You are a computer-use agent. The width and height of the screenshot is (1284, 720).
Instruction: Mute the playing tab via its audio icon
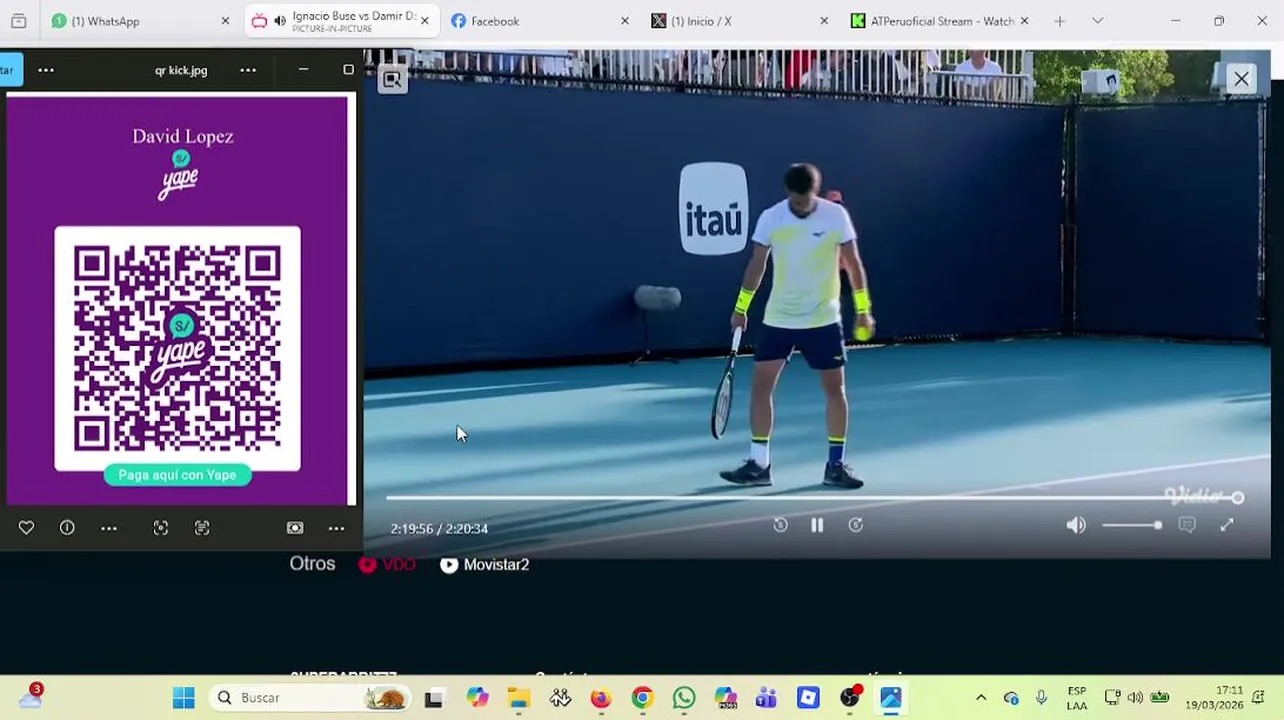(x=280, y=21)
